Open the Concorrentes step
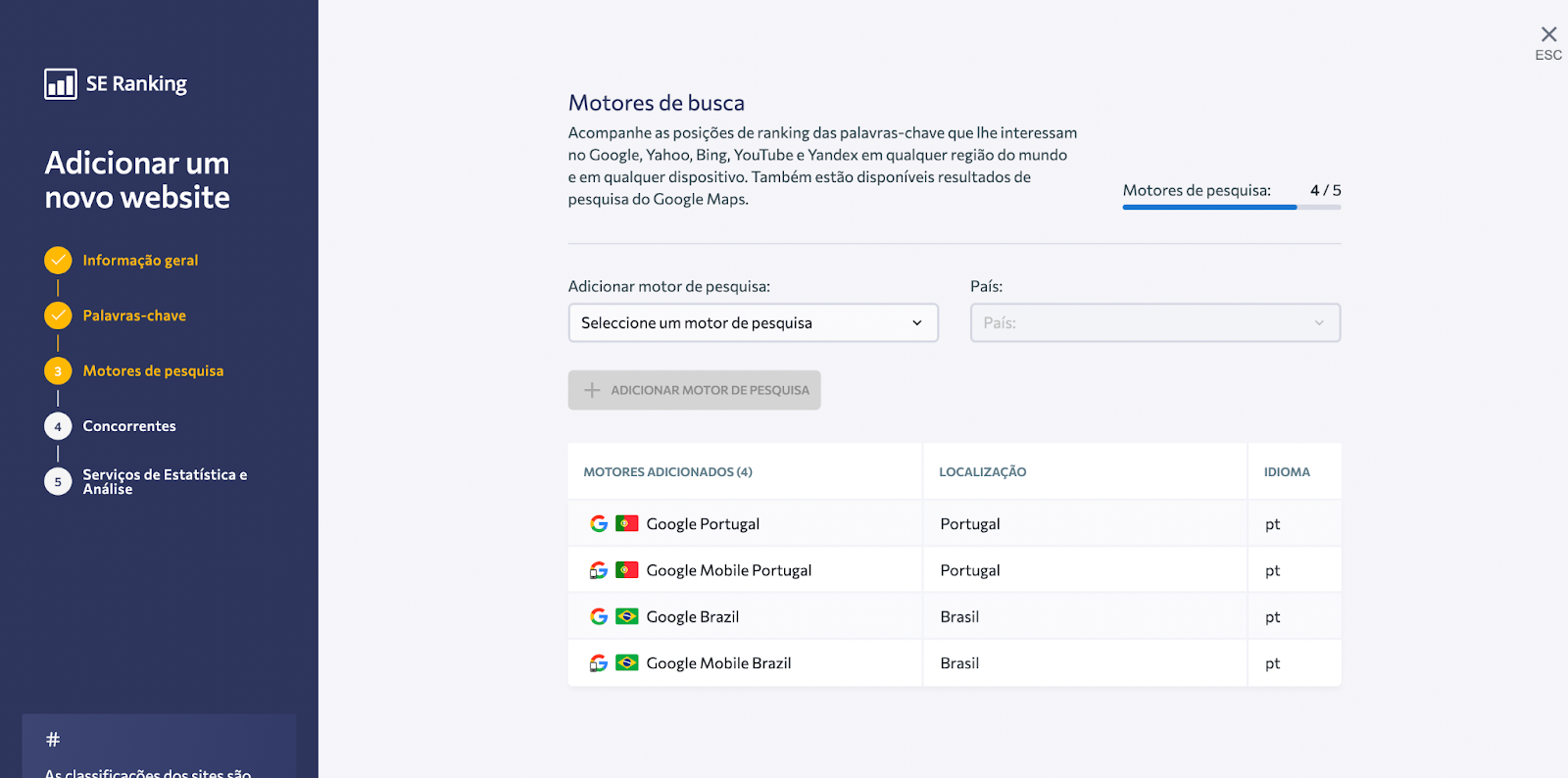Image resolution: width=1568 pixels, height=778 pixels. point(129,426)
